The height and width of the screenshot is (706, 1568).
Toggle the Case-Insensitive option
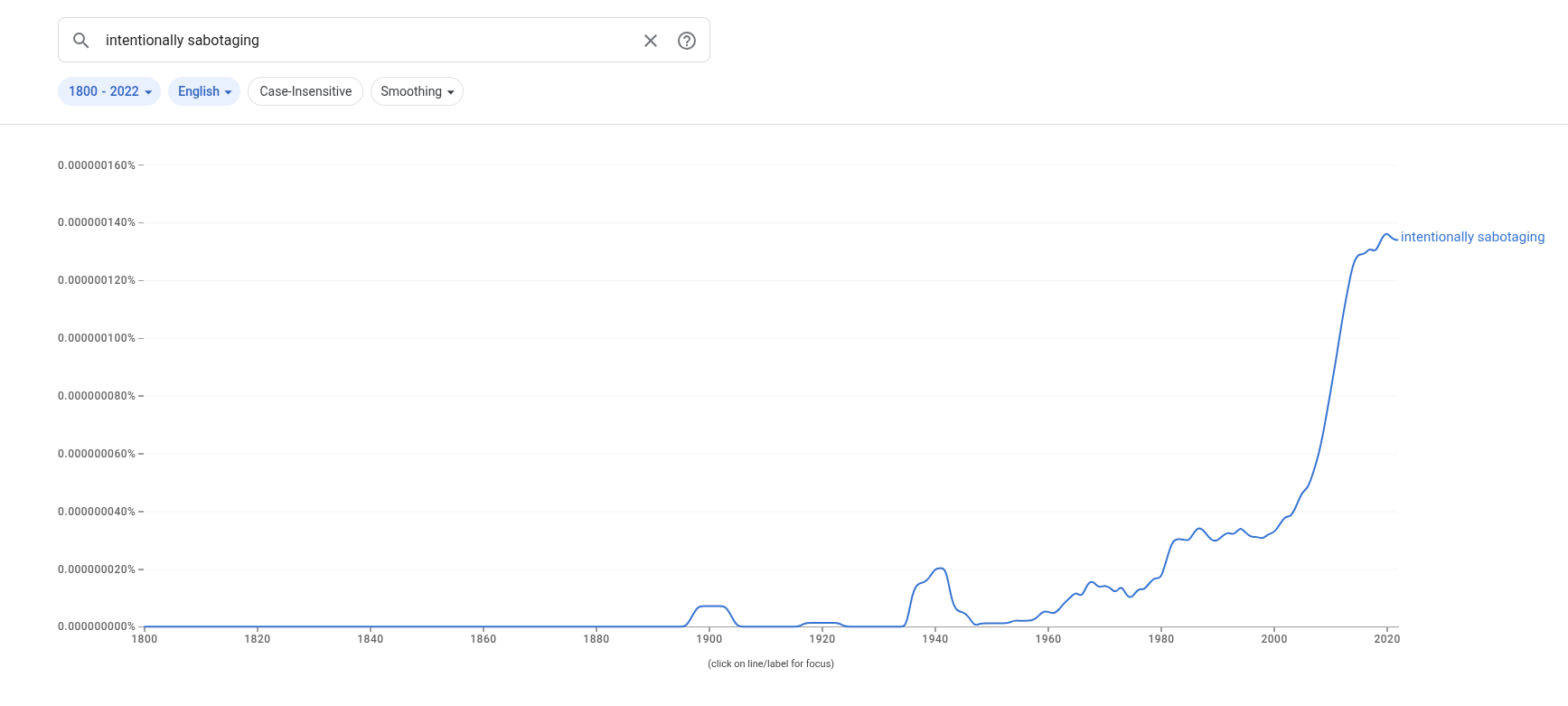tap(305, 91)
